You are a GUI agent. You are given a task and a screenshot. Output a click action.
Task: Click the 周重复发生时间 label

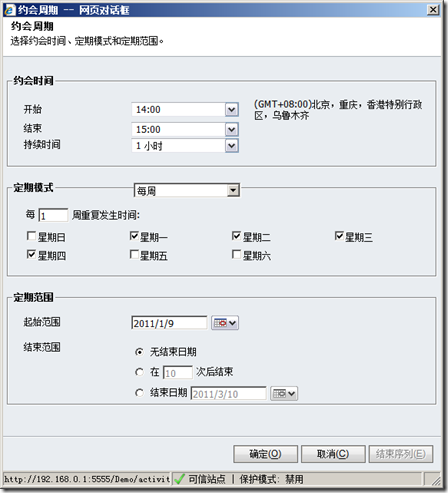[x=106, y=215]
